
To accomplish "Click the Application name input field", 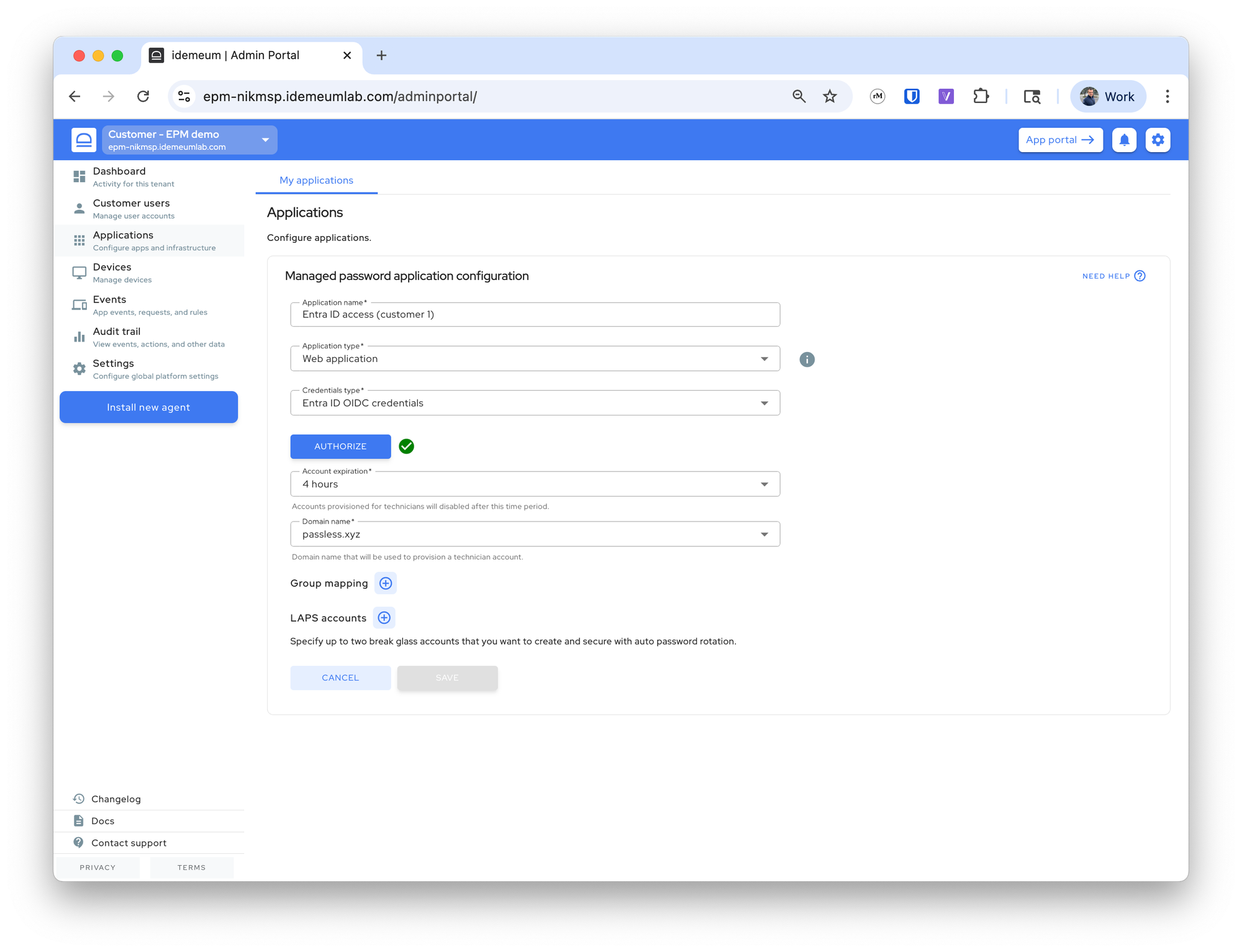I will pyautogui.click(x=535, y=315).
